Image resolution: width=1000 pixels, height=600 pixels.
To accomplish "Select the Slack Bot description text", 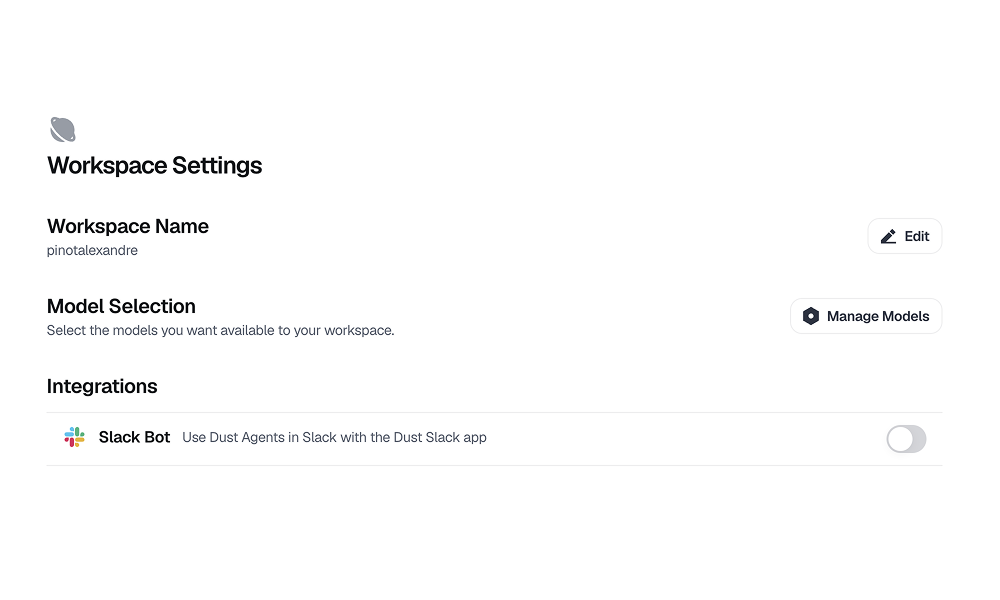I will 335,437.
